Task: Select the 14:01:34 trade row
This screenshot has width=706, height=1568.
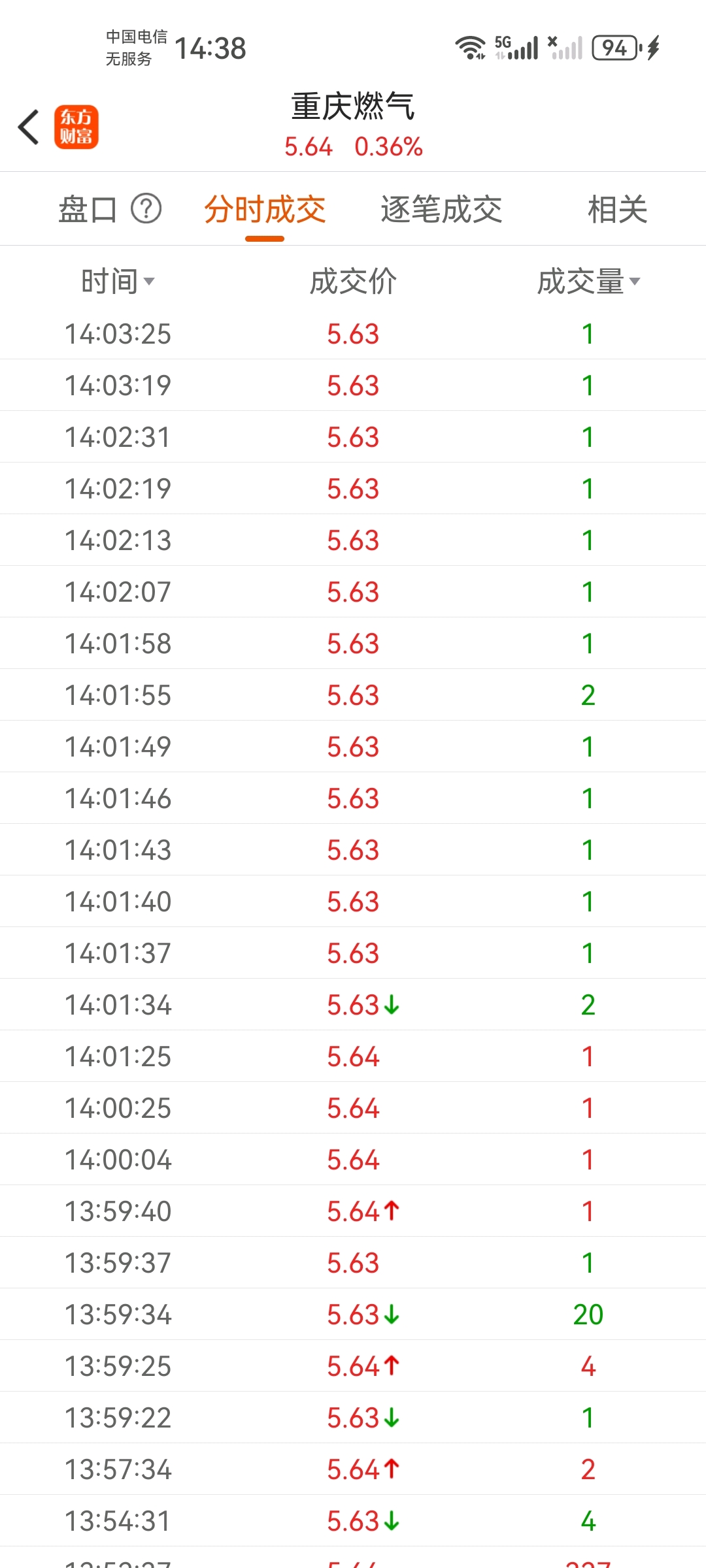Action: pos(353,1005)
